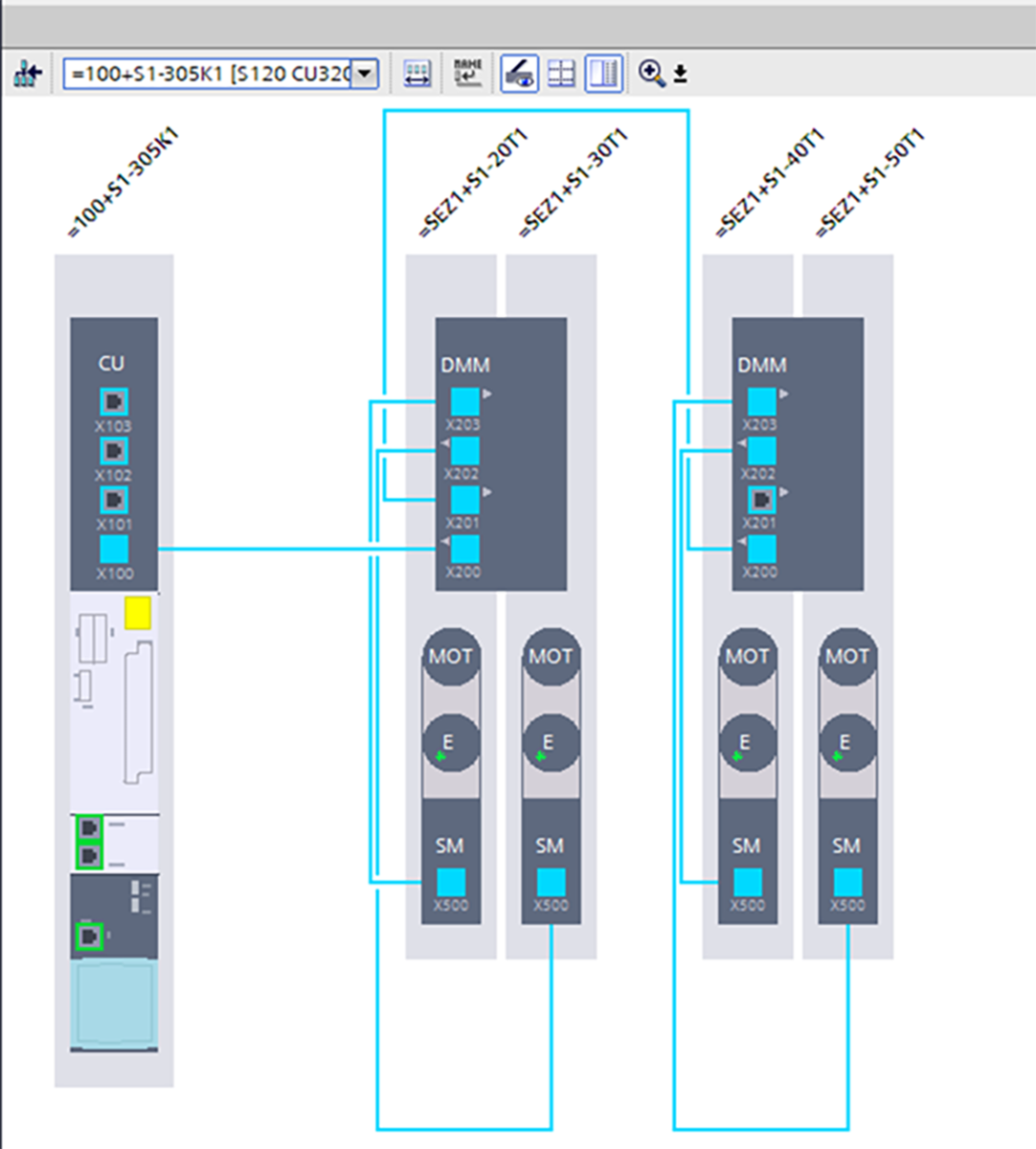Select the E encoder of 40T1
Screen dimensions: 1036x1149
(748, 743)
